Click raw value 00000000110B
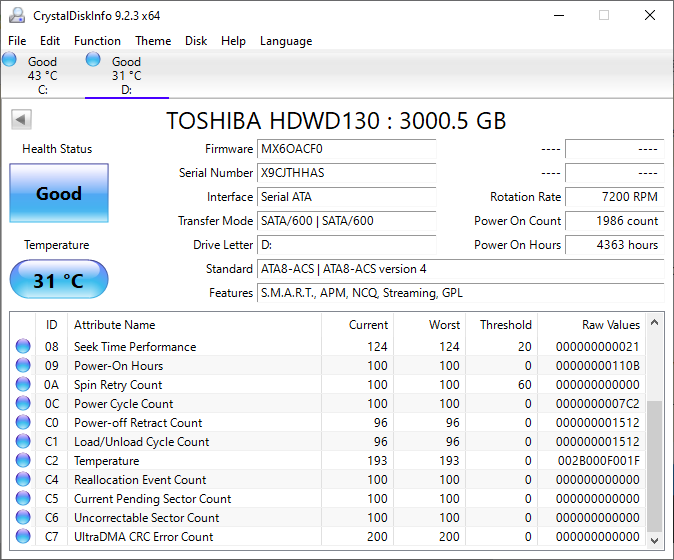 597,366
